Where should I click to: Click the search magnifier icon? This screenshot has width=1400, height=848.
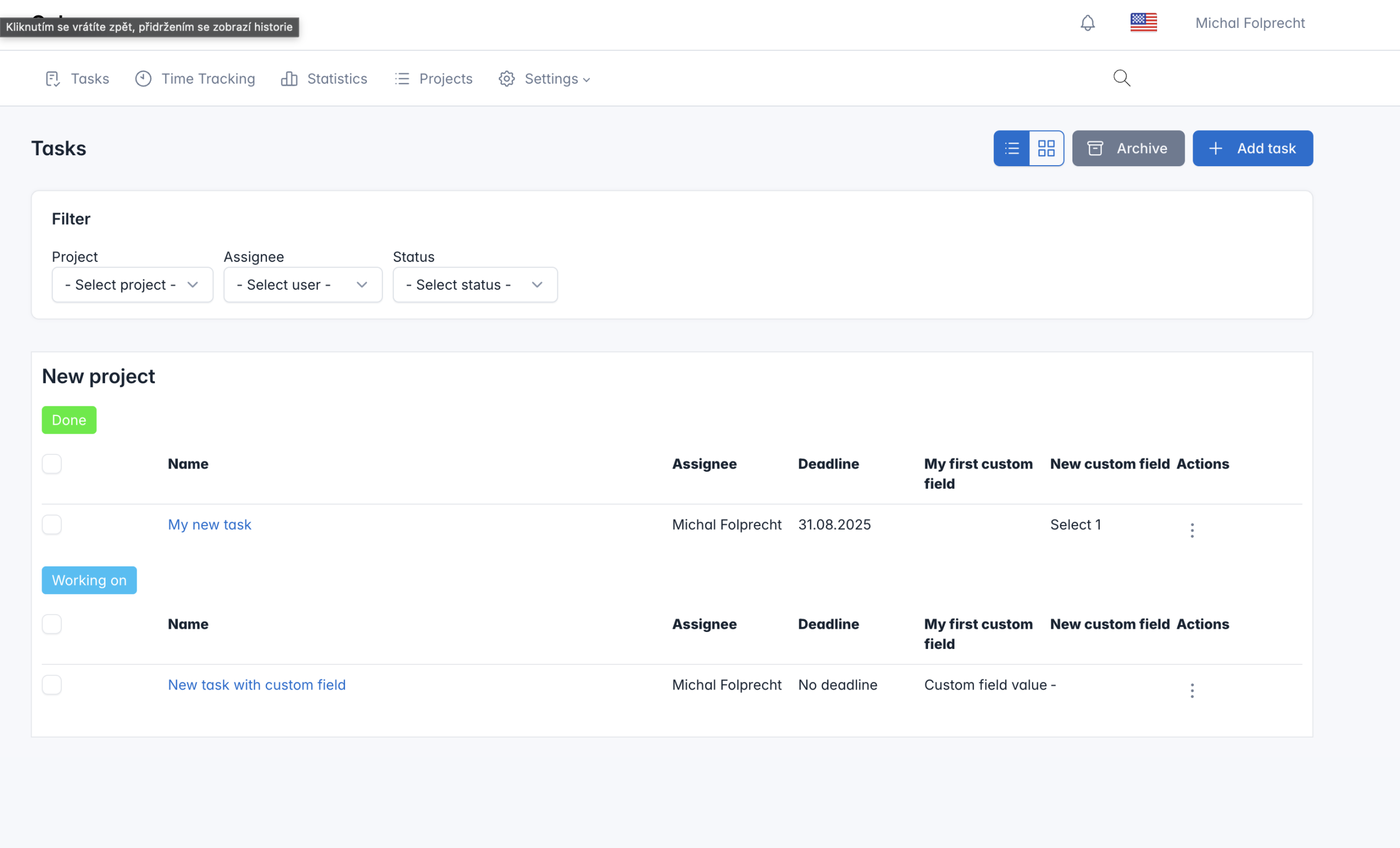[x=1121, y=78]
